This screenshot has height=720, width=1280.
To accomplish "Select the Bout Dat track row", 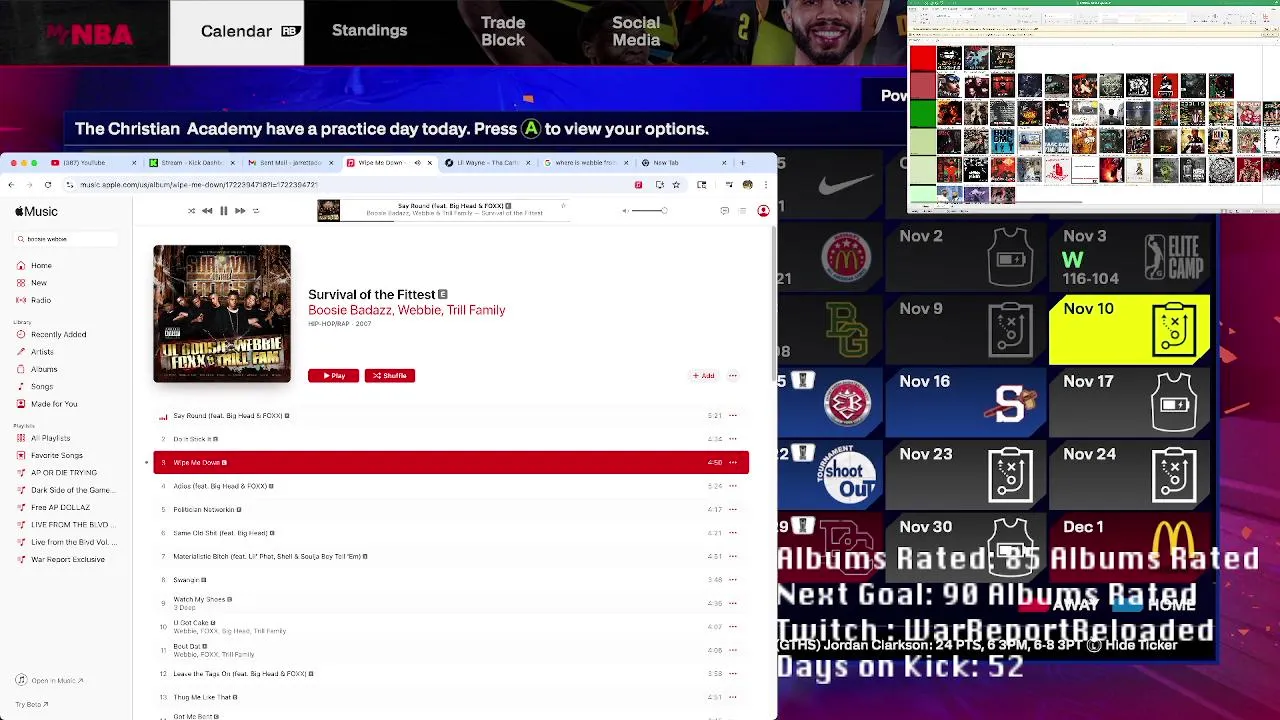I will click(x=451, y=650).
